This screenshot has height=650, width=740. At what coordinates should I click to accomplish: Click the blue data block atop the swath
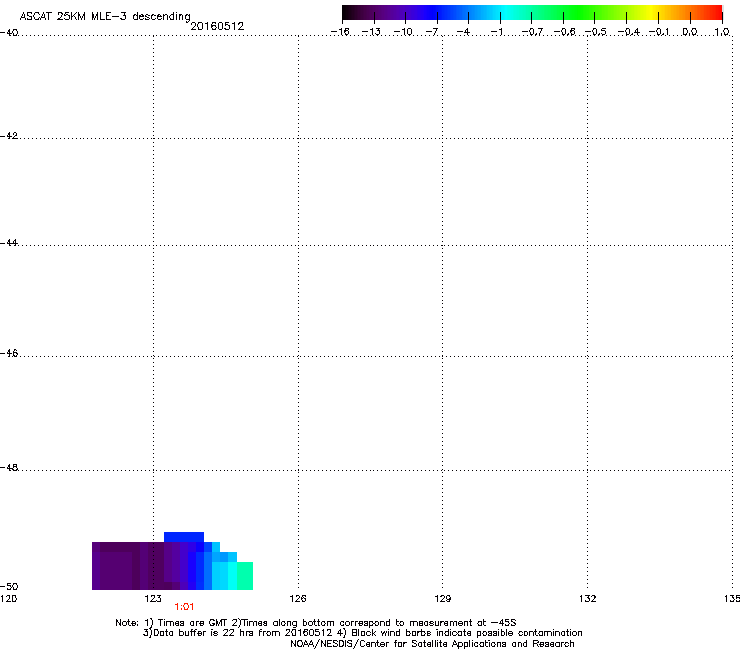[x=184, y=537]
